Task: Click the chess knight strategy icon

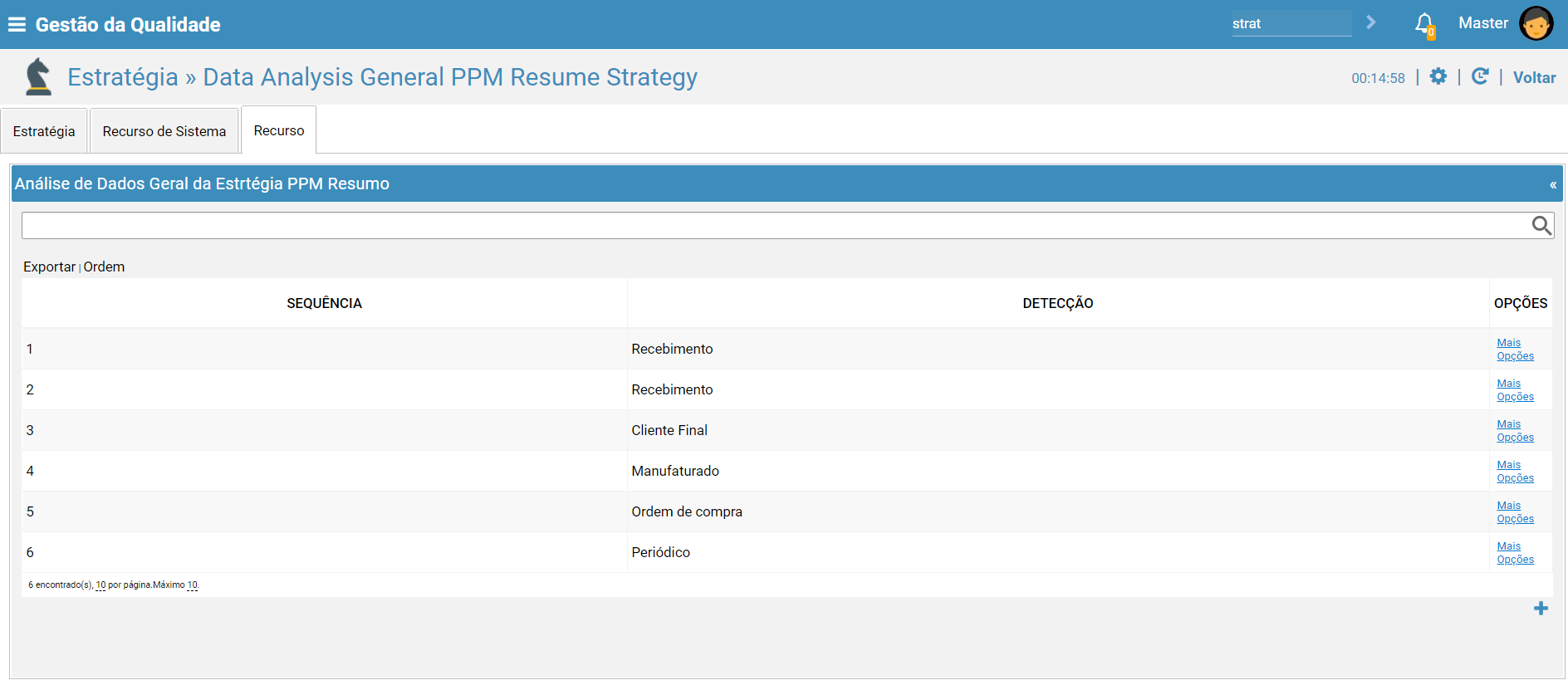Action: coord(38,76)
